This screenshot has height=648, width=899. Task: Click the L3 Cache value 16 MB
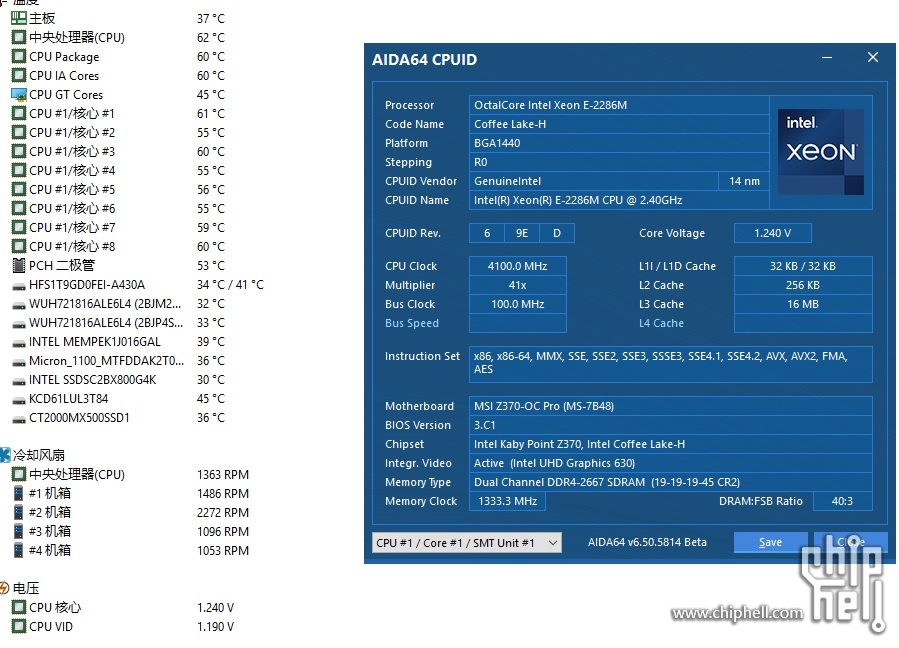[803, 304]
